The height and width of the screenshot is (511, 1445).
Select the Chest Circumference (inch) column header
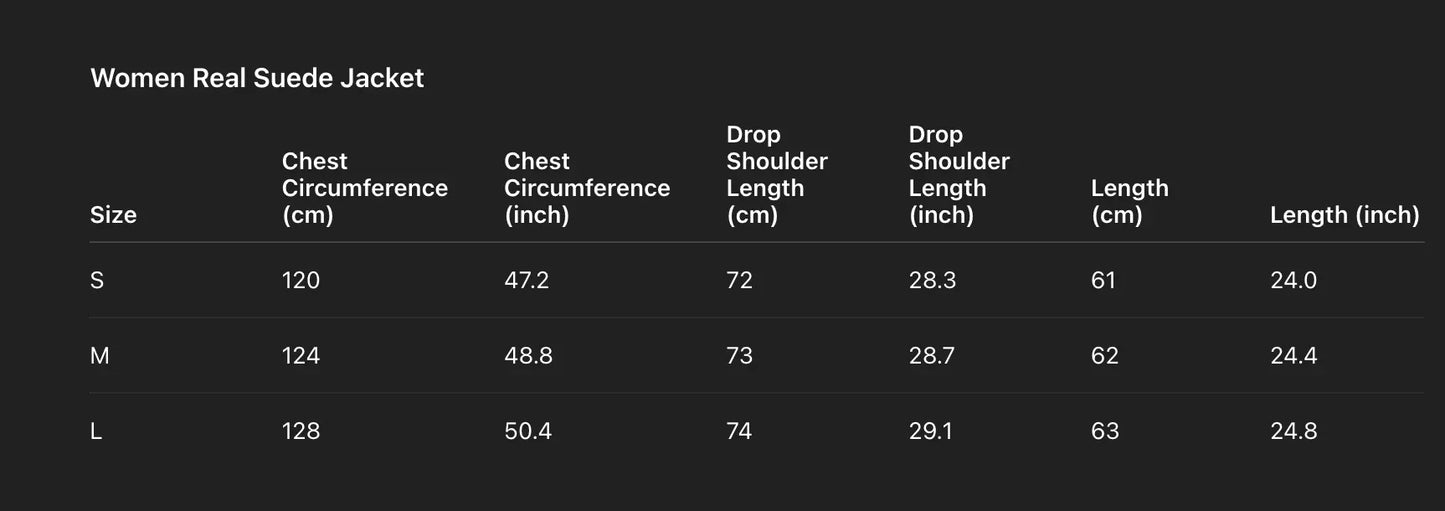pyautogui.click(x=586, y=188)
